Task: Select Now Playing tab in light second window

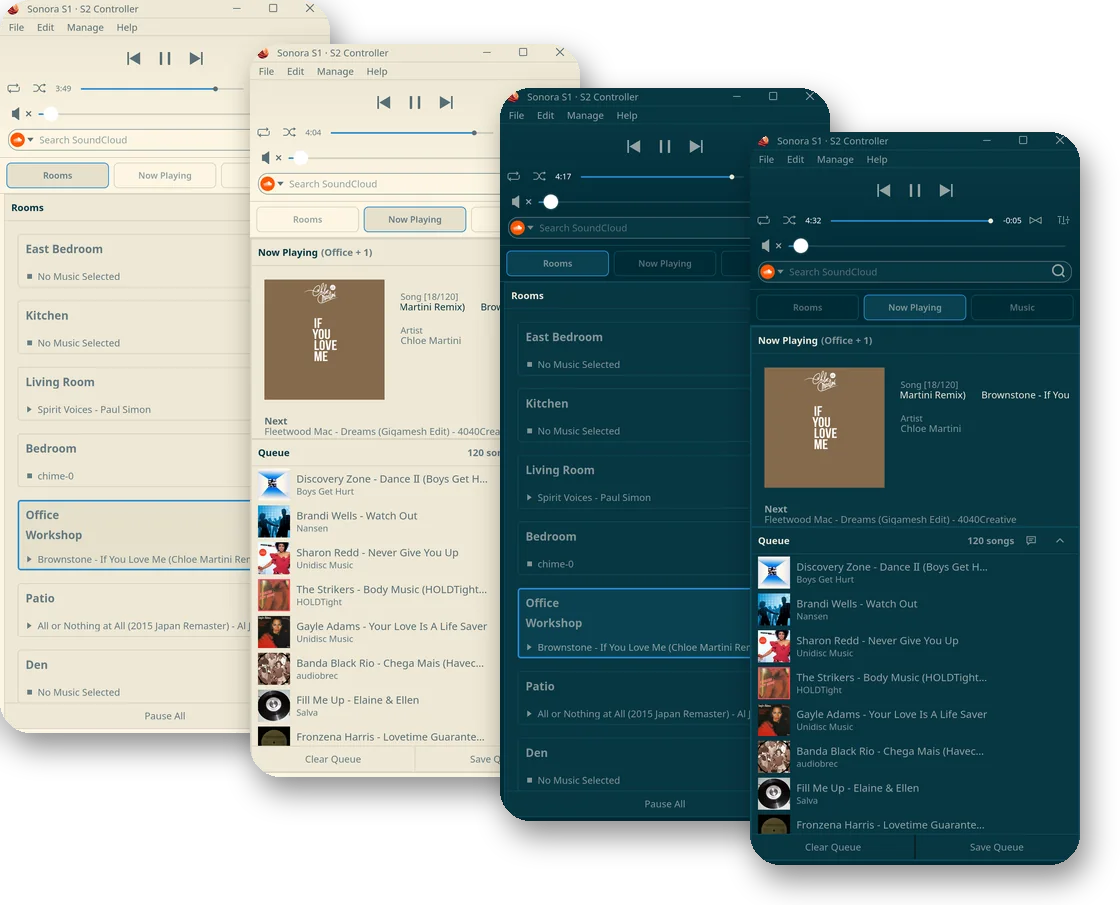Action: 414,219
